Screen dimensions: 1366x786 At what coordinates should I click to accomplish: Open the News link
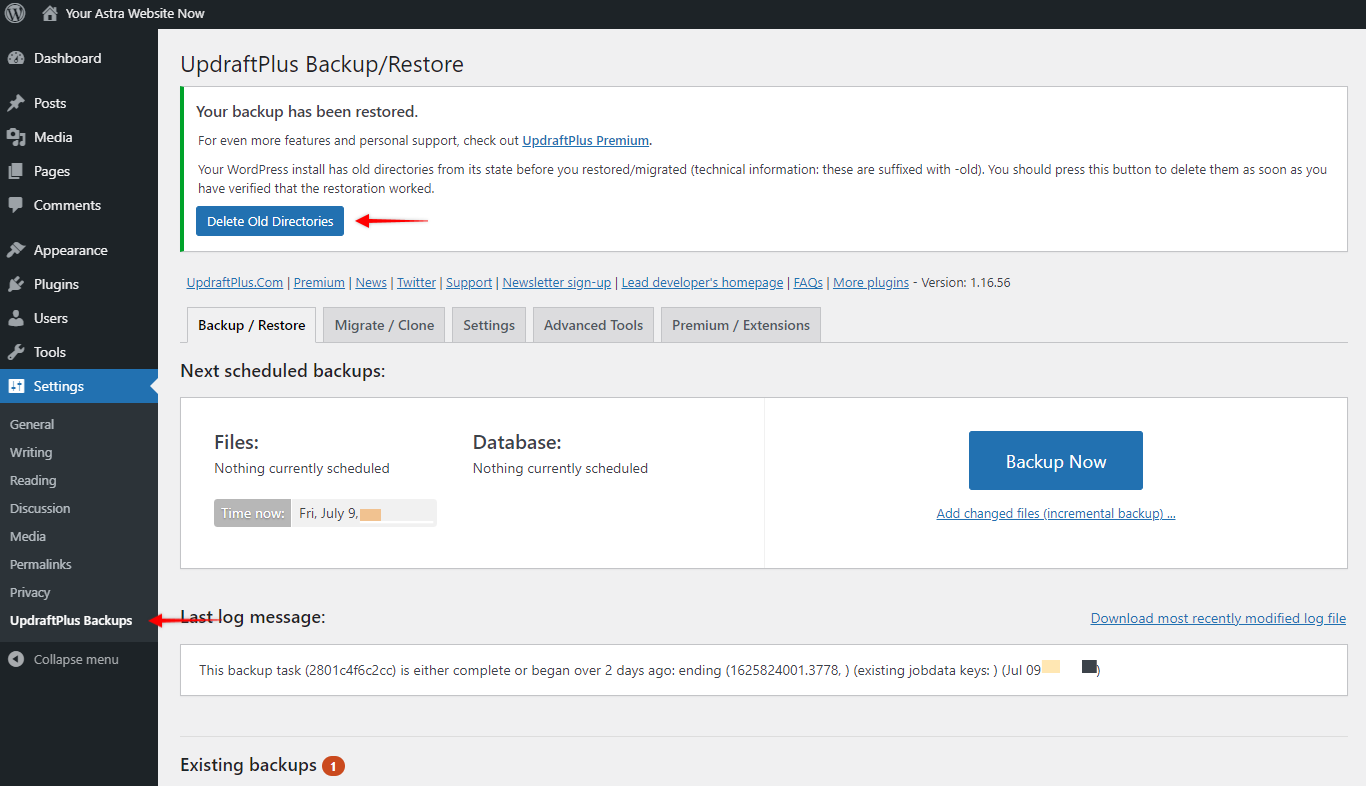[x=371, y=282]
